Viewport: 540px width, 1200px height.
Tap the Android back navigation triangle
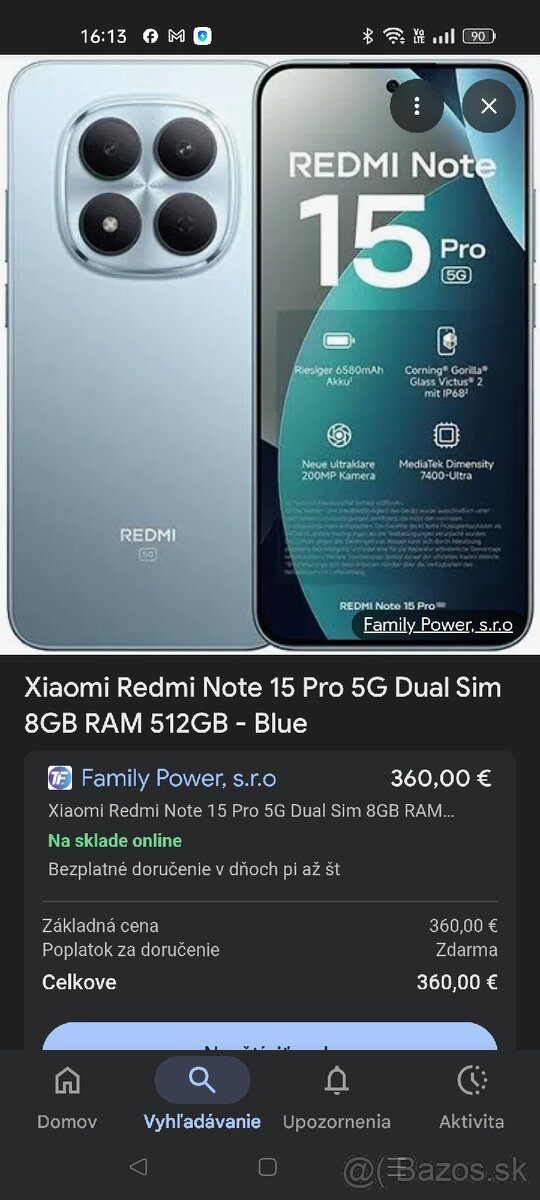tap(139, 1167)
